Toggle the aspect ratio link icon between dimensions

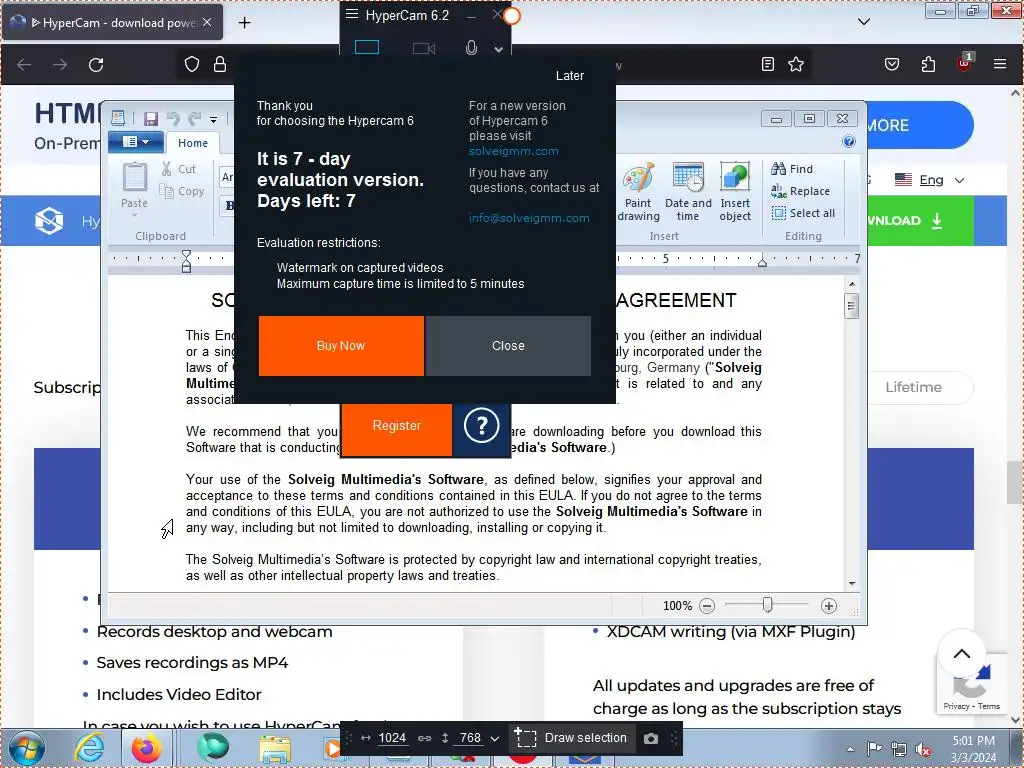tap(424, 738)
